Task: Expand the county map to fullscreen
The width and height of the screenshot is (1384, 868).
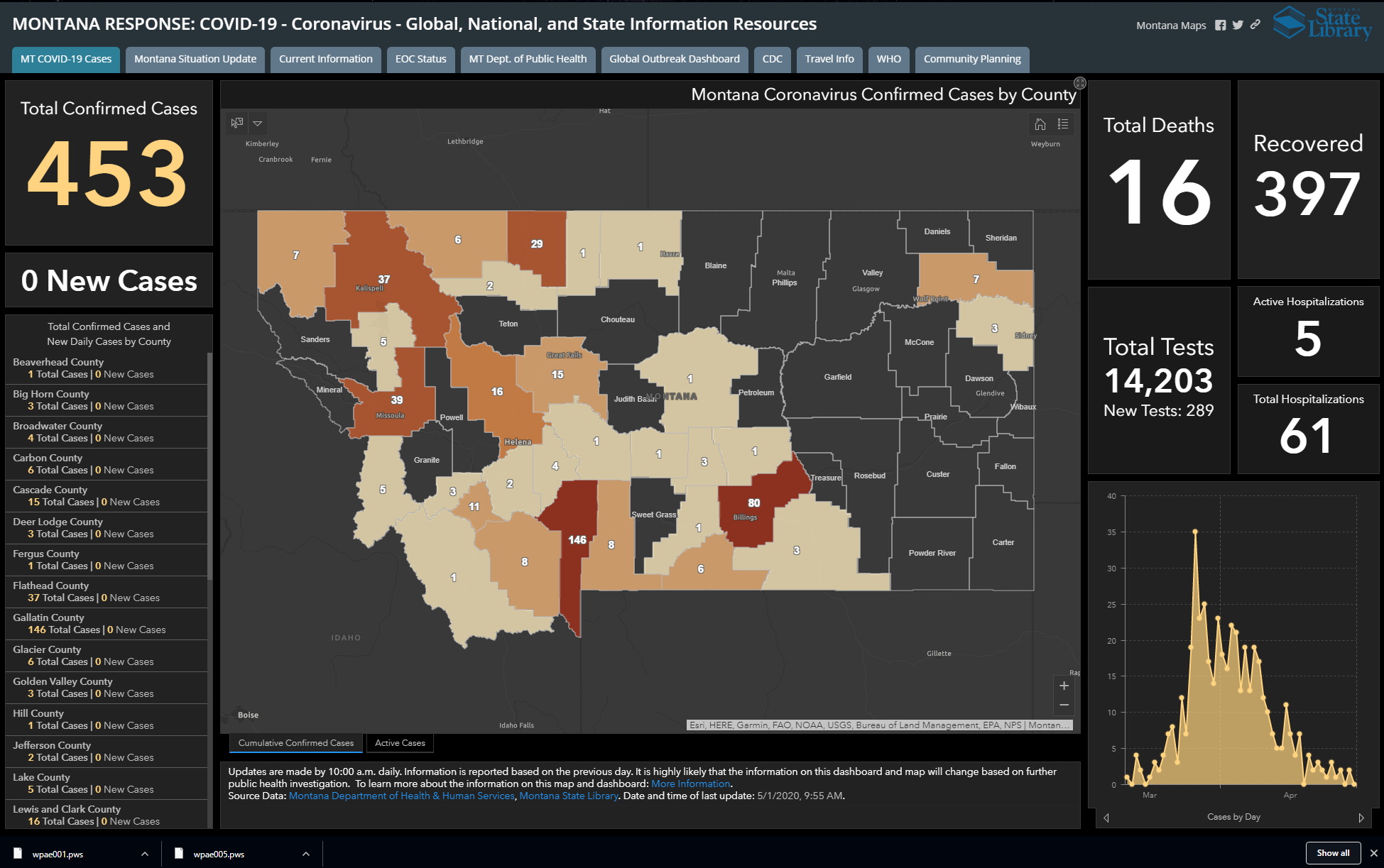Action: point(1079,83)
